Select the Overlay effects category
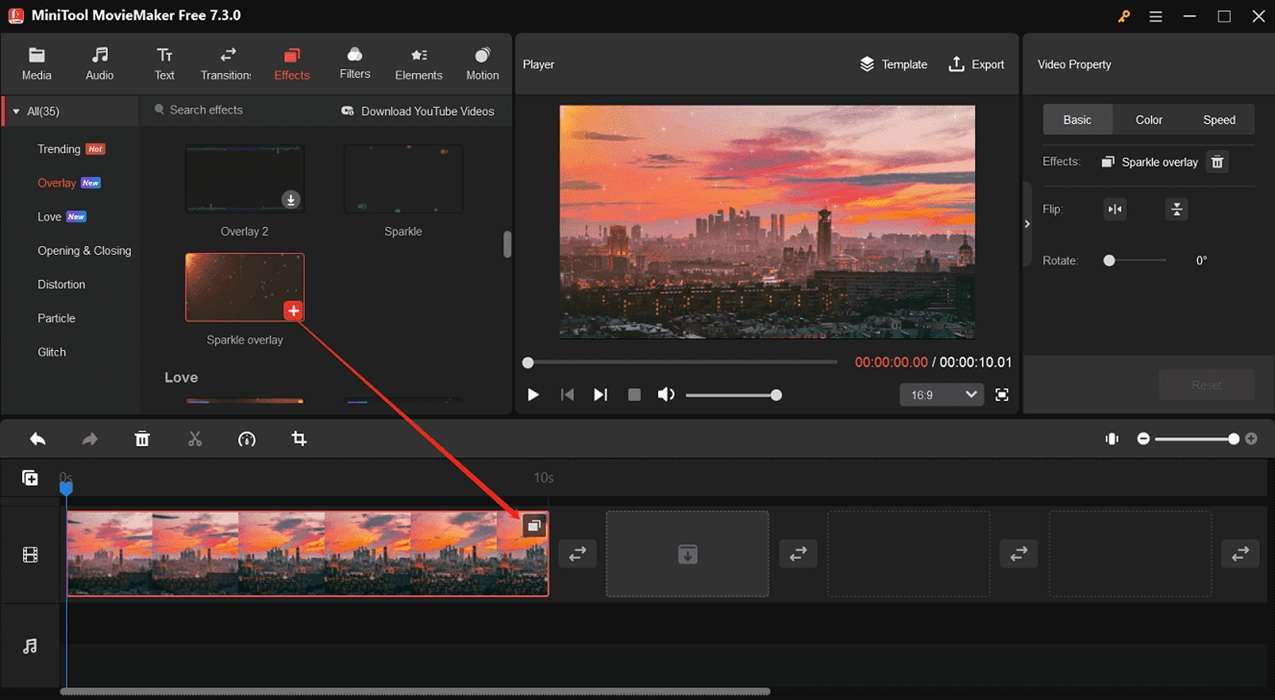Screen dimensions: 1275x700 click(x=57, y=183)
